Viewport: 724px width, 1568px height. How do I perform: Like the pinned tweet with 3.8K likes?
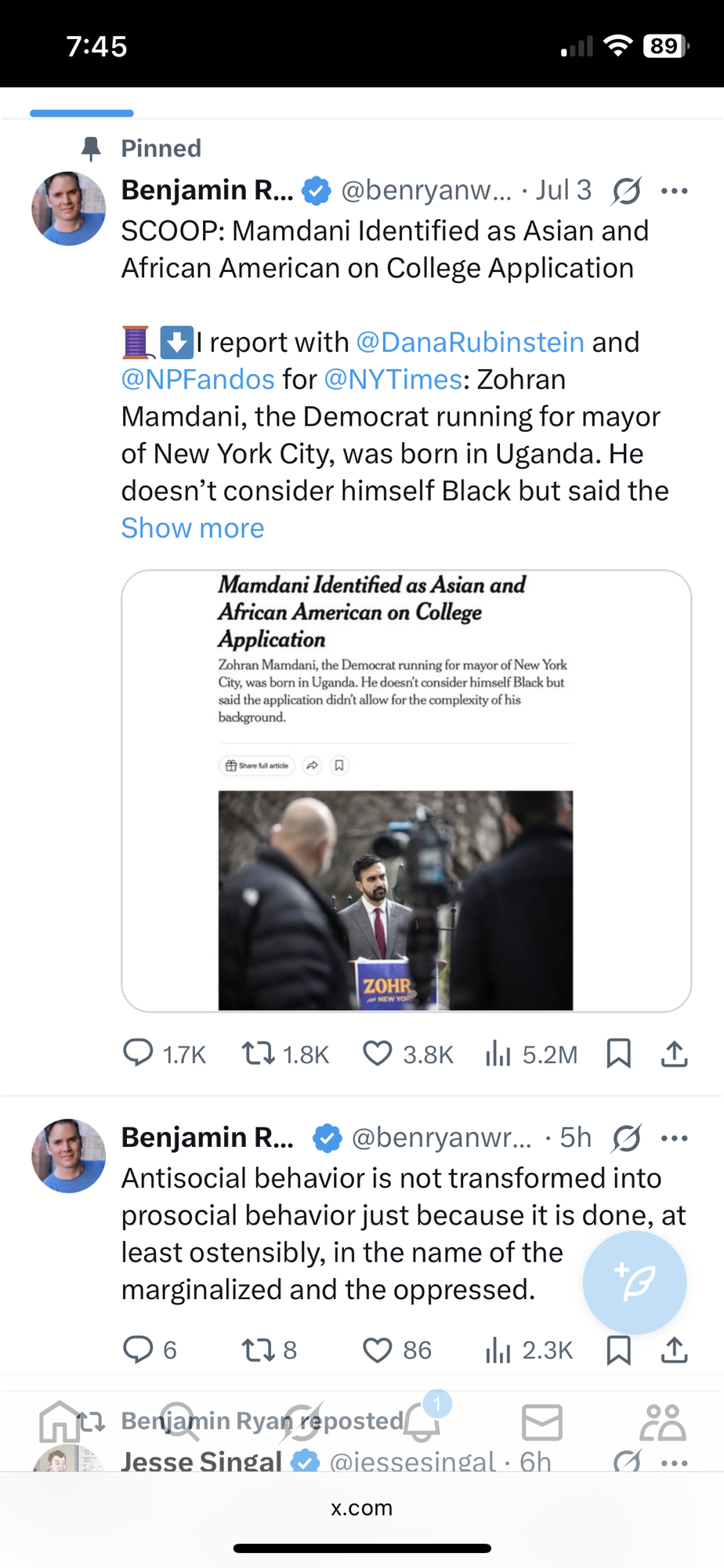377,1053
